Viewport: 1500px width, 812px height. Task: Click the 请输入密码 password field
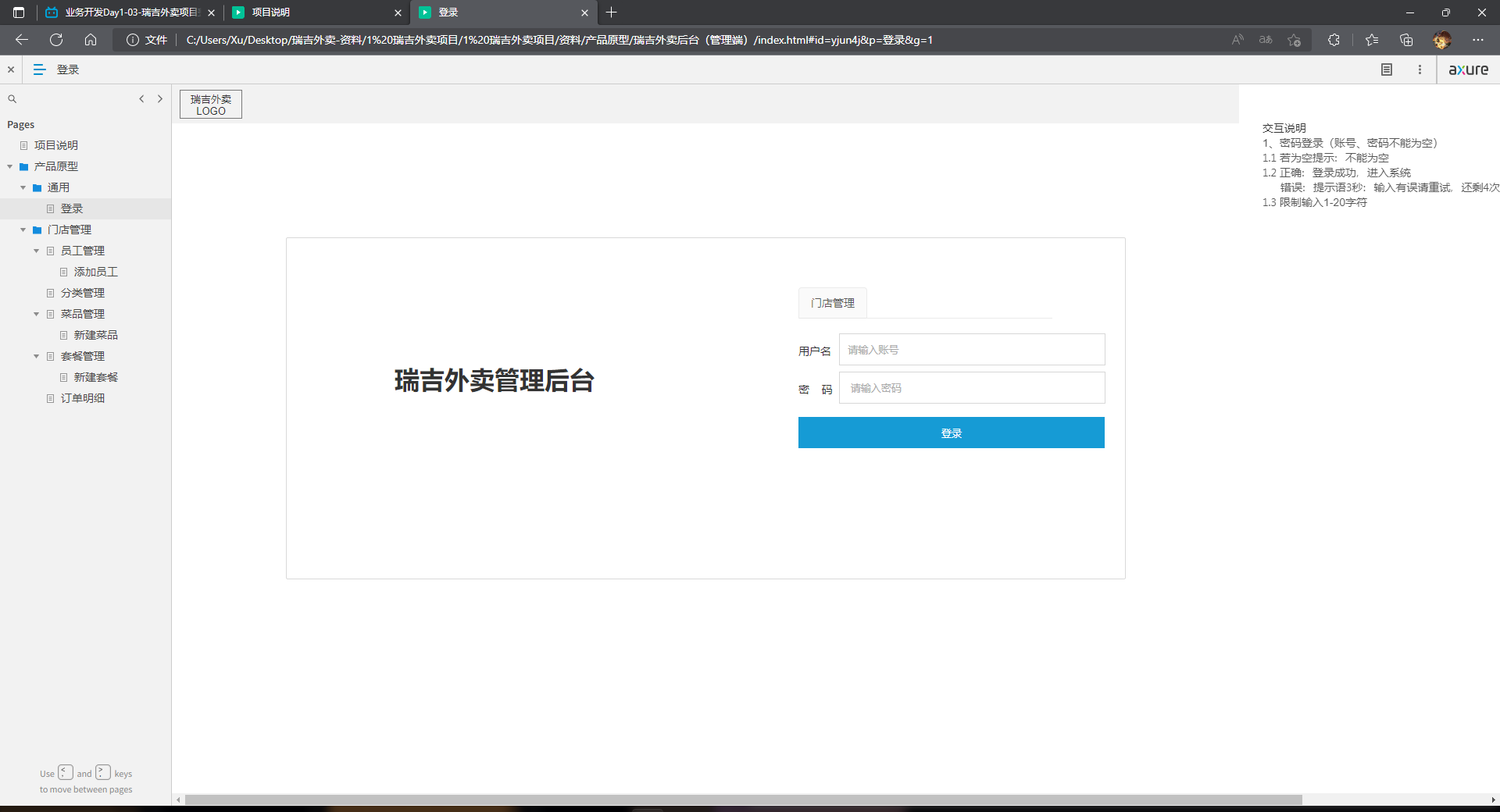pyautogui.click(x=972, y=388)
